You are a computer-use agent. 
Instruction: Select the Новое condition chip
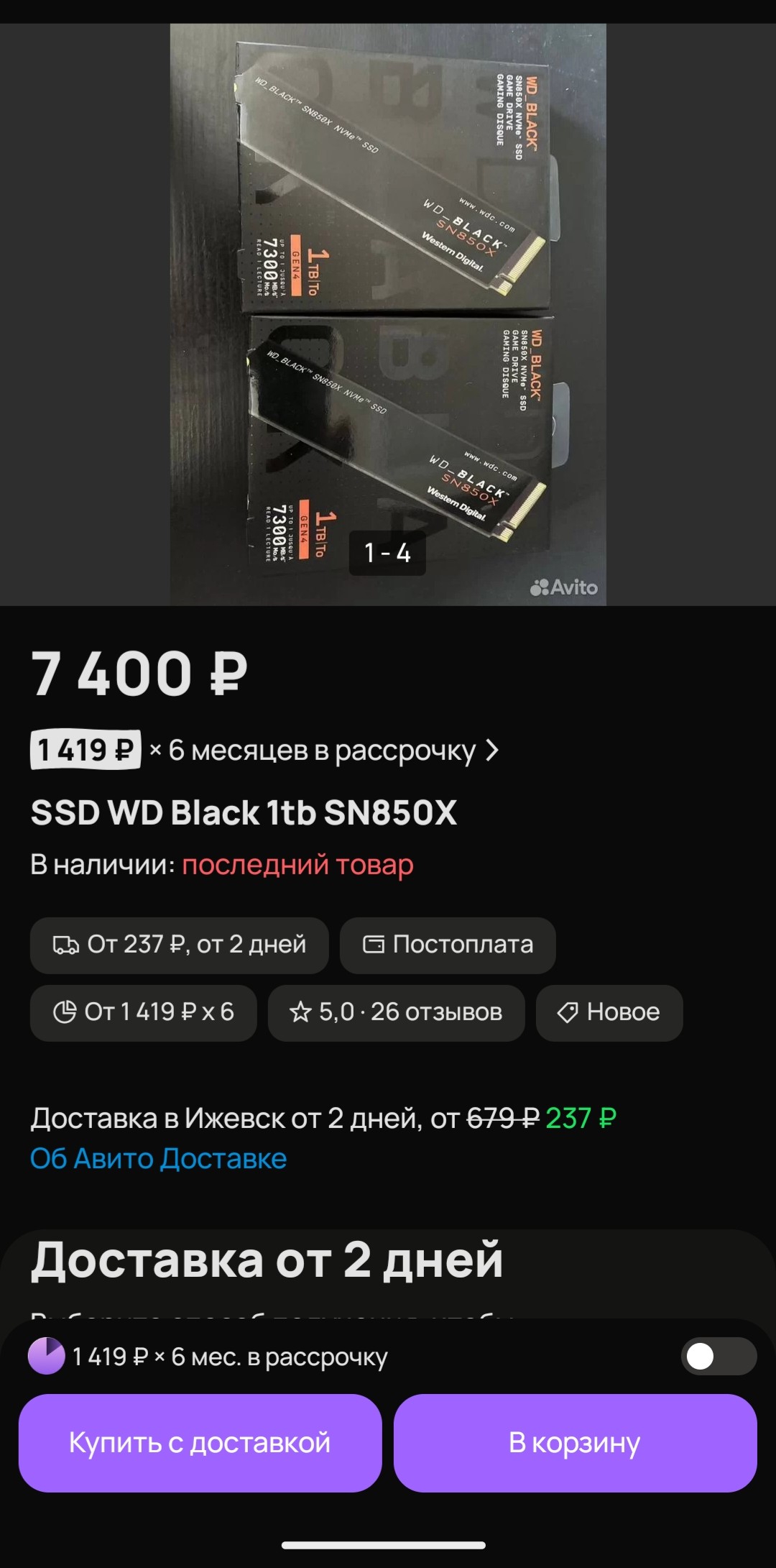point(609,1012)
